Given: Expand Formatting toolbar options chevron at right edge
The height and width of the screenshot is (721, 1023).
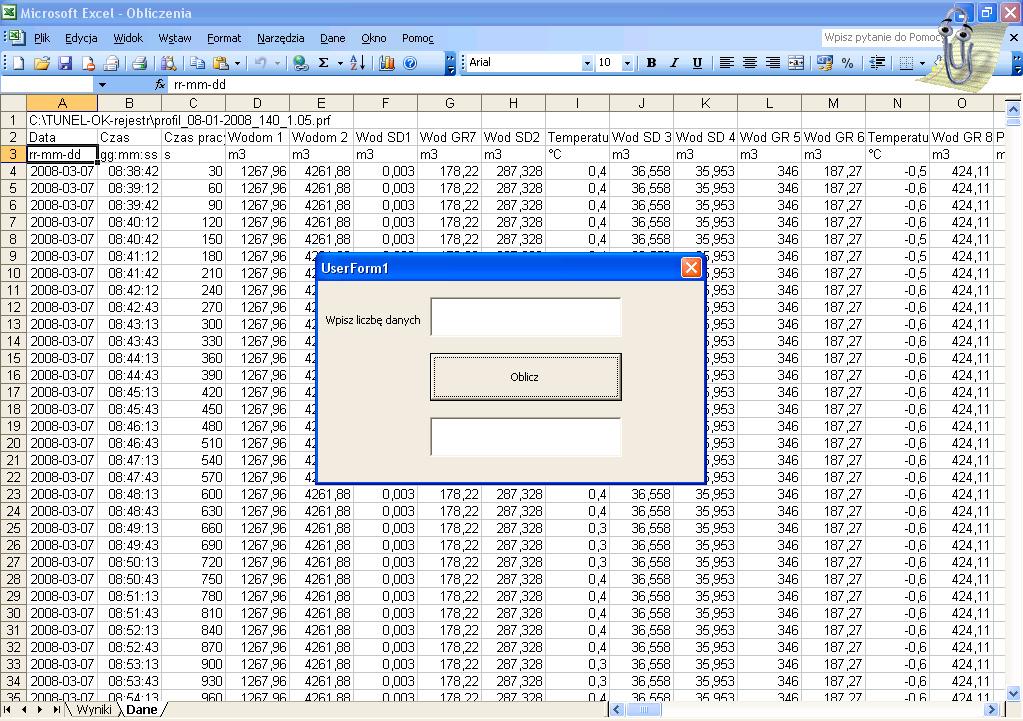Looking at the screenshot, I should pyautogui.click(x=1017, y=63).
